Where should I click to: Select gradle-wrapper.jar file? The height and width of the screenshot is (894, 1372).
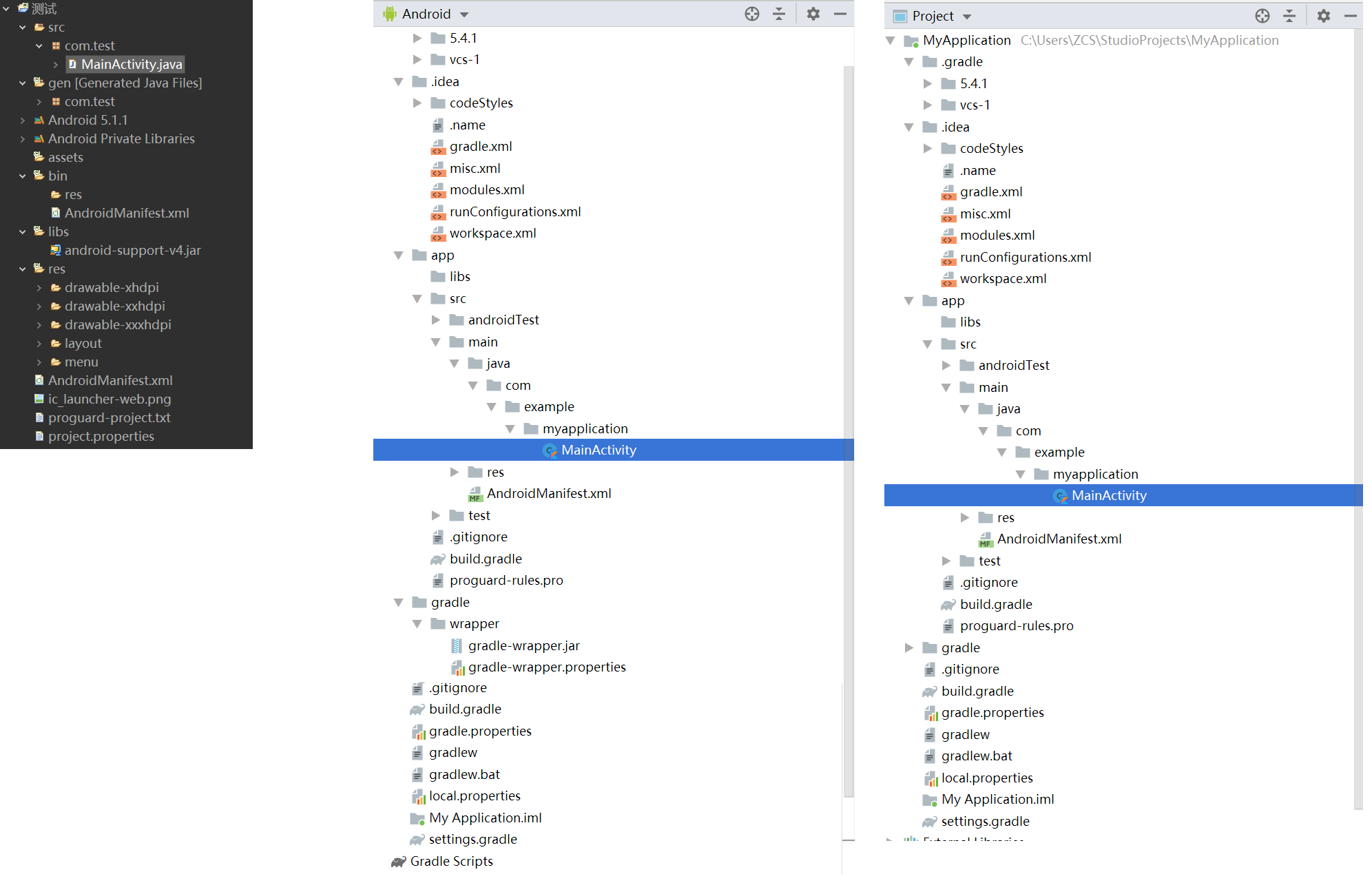pyautogui.click(x=515, y=645)
